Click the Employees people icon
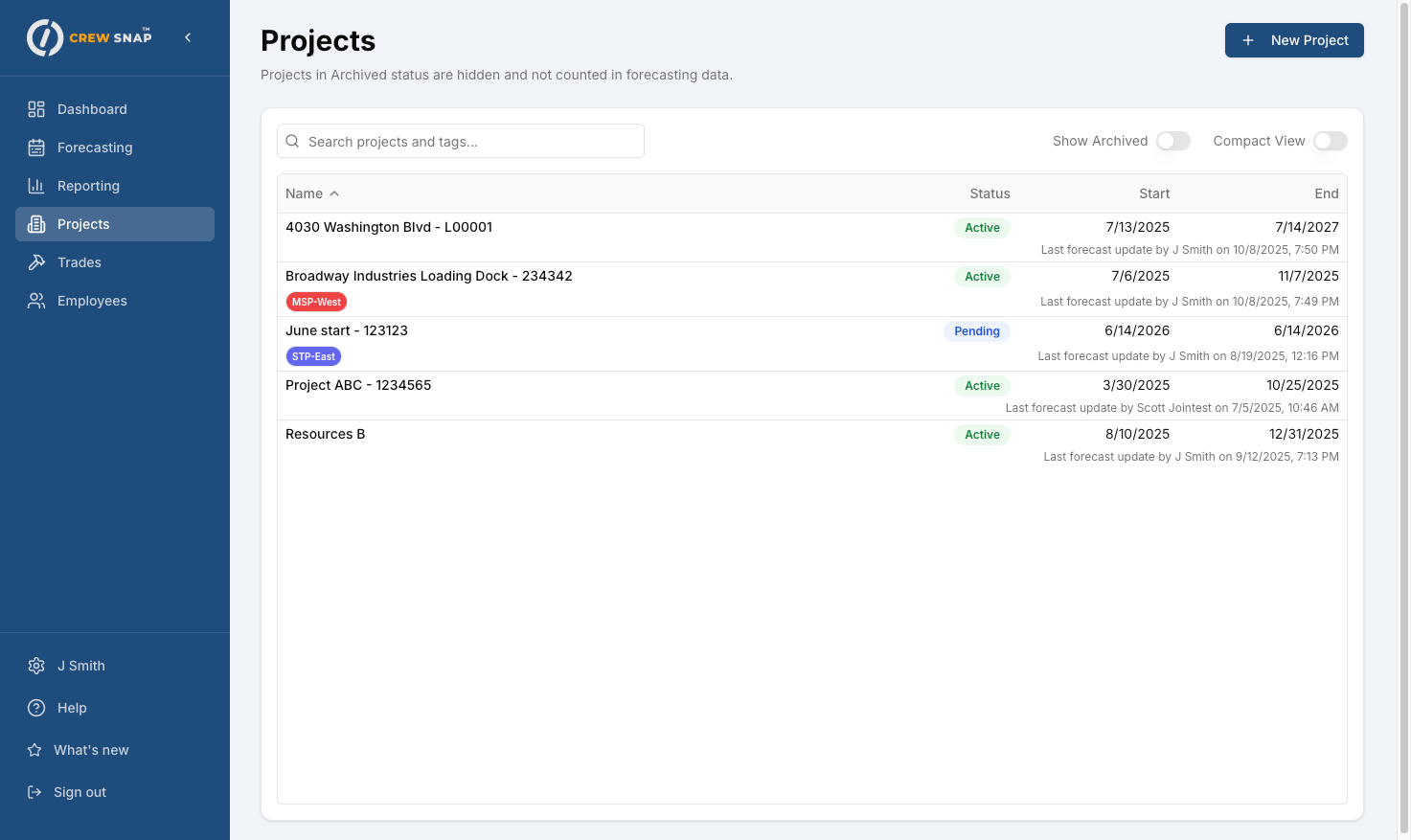The height and width of the screenshot is (840, 1411). click(x=36, y=301)
